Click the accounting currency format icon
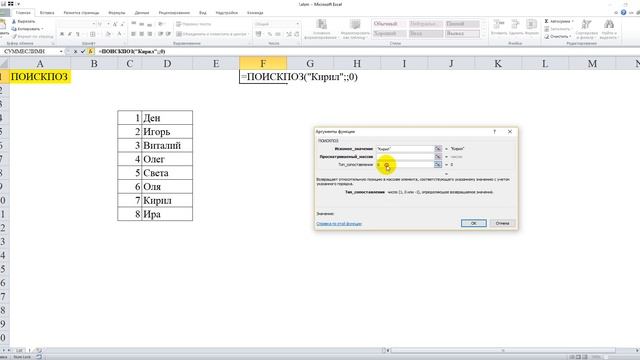 pyautogui.click(x=259, y=34)
